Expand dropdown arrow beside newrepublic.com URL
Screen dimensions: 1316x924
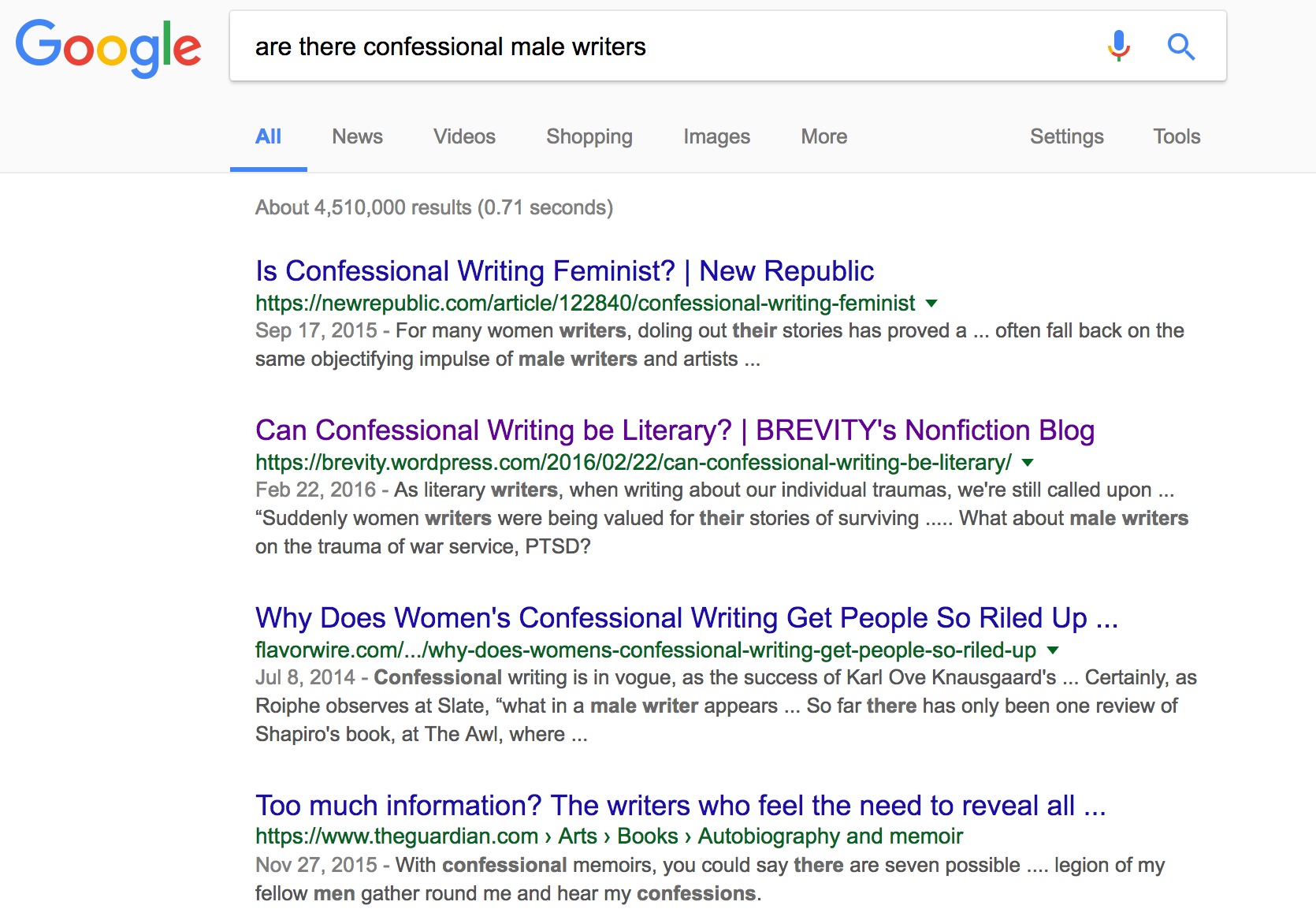(931, 304)
